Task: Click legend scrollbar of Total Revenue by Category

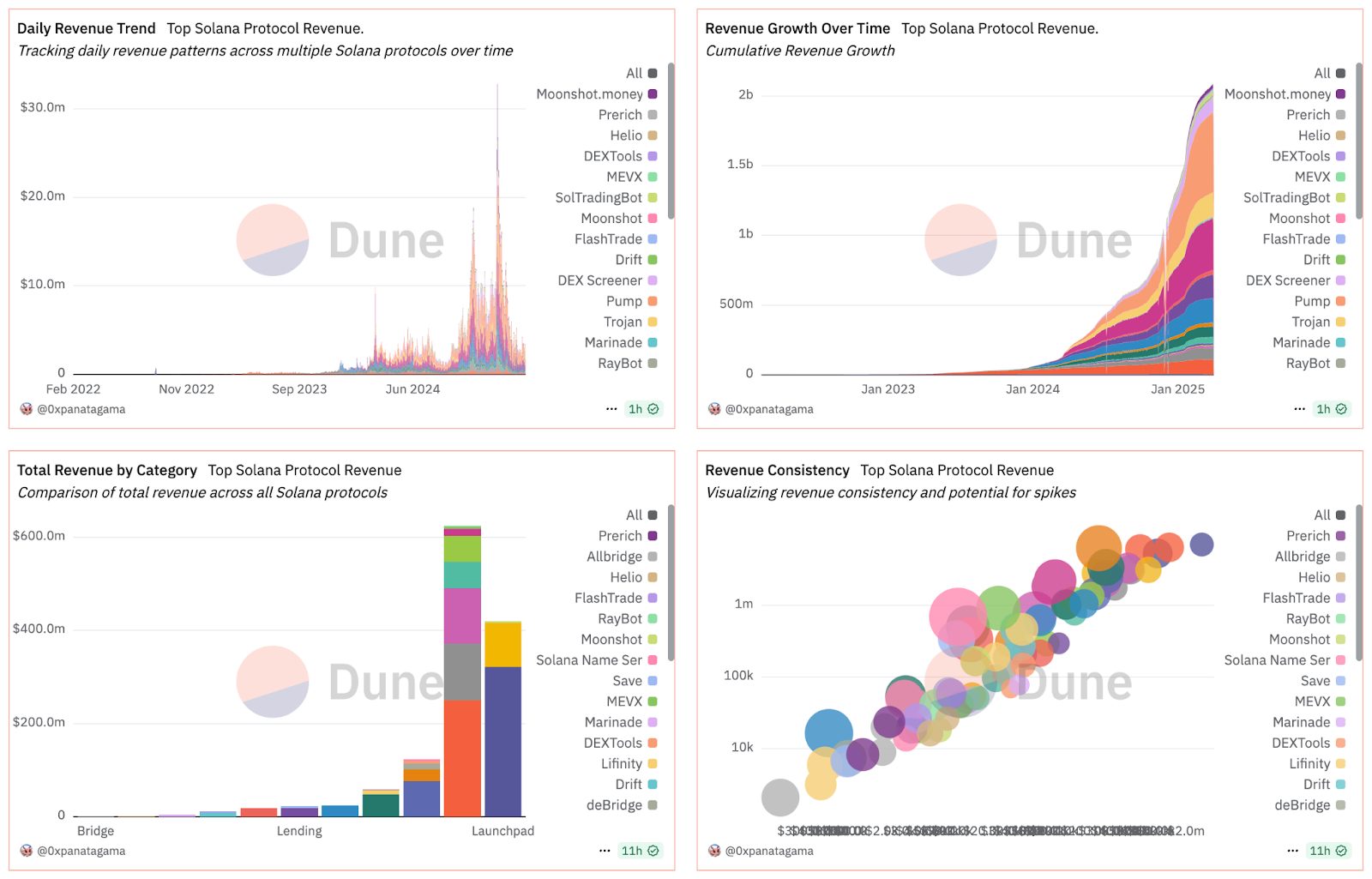Action: [671, 583]
